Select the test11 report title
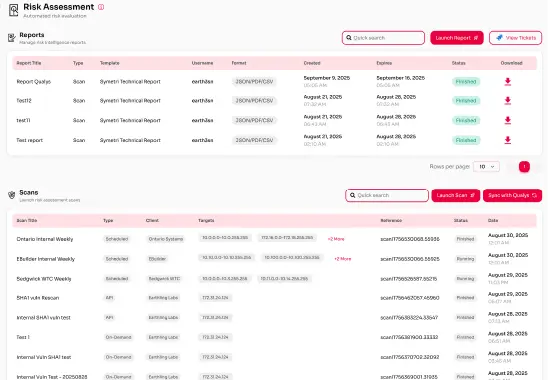 point(23,120)
